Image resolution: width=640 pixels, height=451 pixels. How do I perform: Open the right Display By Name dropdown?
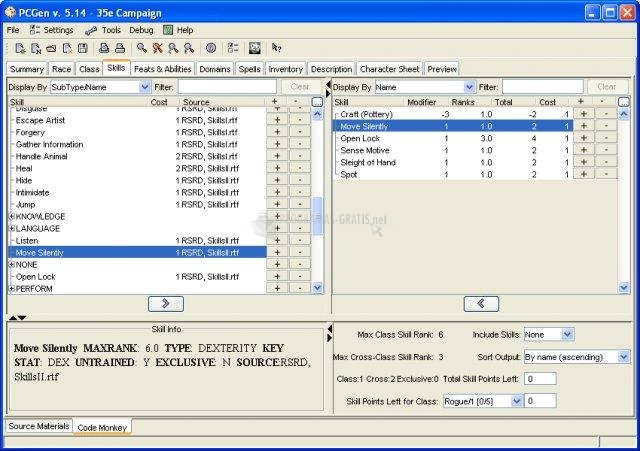click(x=469, y=87)
